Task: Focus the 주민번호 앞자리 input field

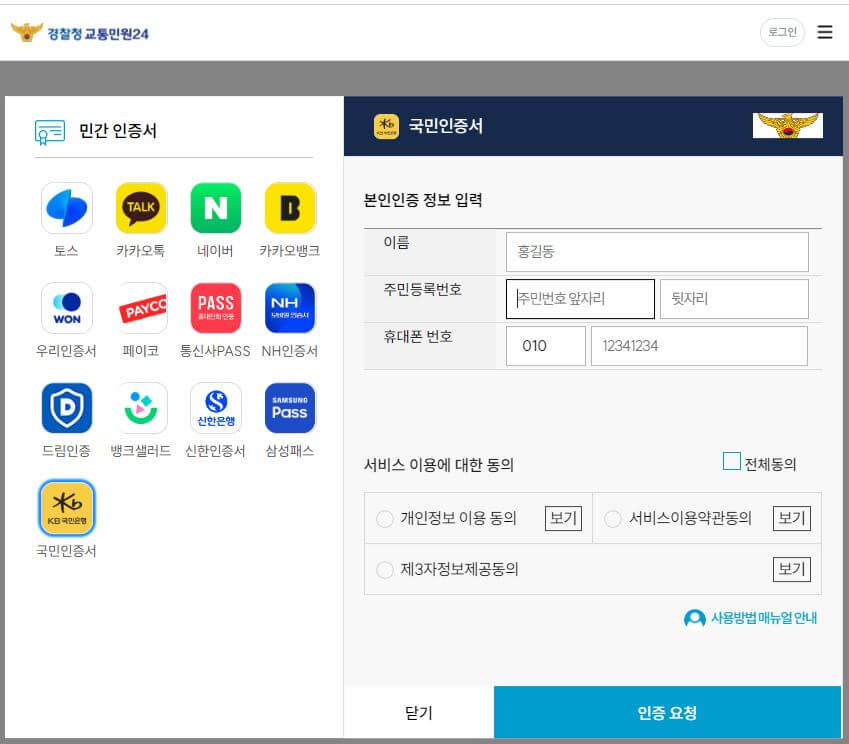Action: click(580, 299)
